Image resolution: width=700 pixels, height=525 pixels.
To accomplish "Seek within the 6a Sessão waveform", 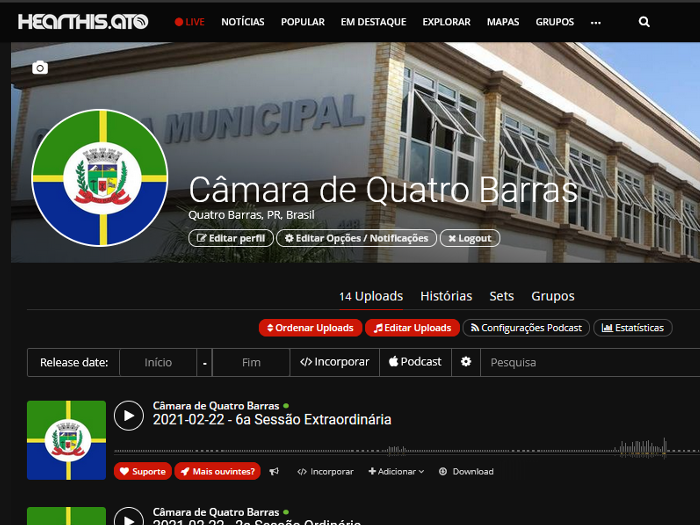I will pyautogui.click(x=407, y=449).
